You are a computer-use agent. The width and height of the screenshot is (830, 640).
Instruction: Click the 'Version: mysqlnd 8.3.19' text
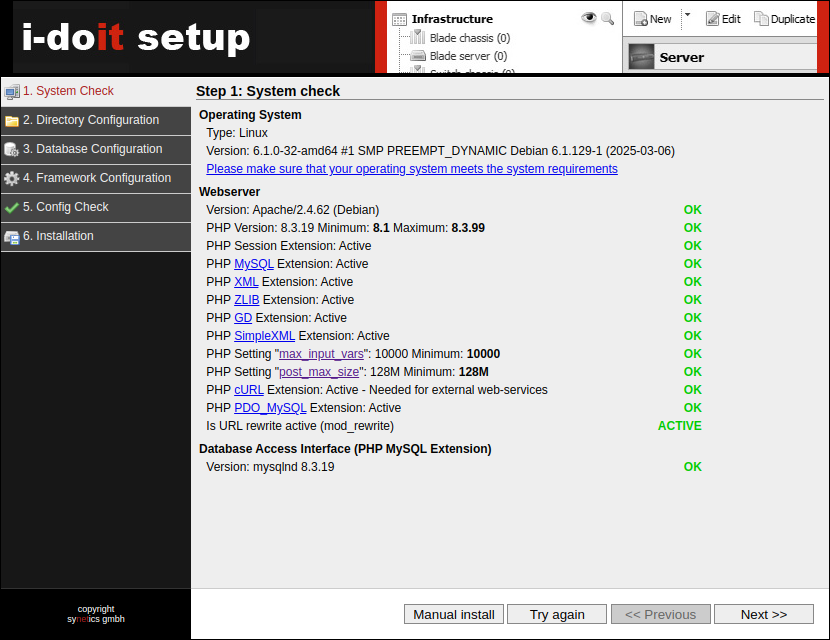pyautogui.click(x=270, y=467)
